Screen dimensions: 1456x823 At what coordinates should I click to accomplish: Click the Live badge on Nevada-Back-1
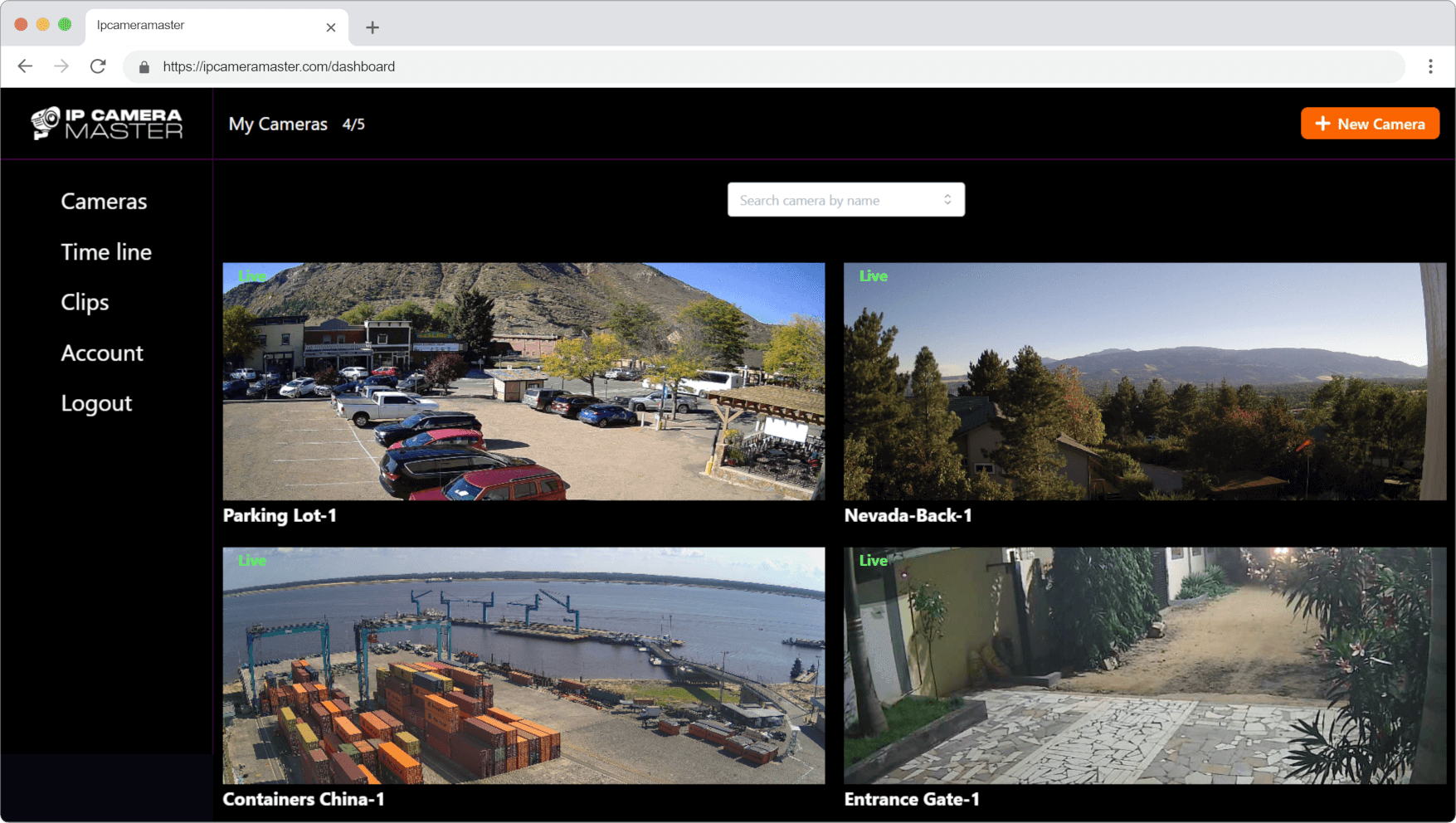(873, 276)
